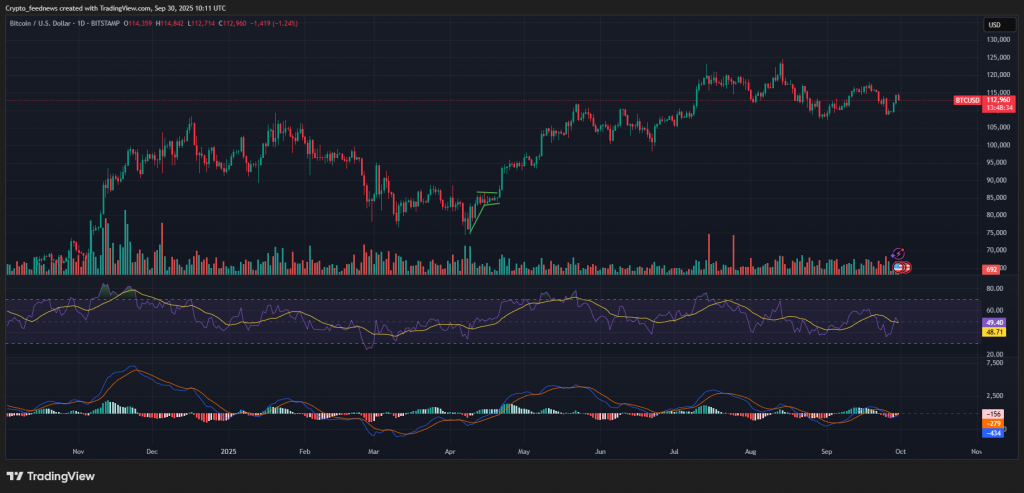Click the purple lightning event icon
1024x493 pixels.
[x=898, y=254]
